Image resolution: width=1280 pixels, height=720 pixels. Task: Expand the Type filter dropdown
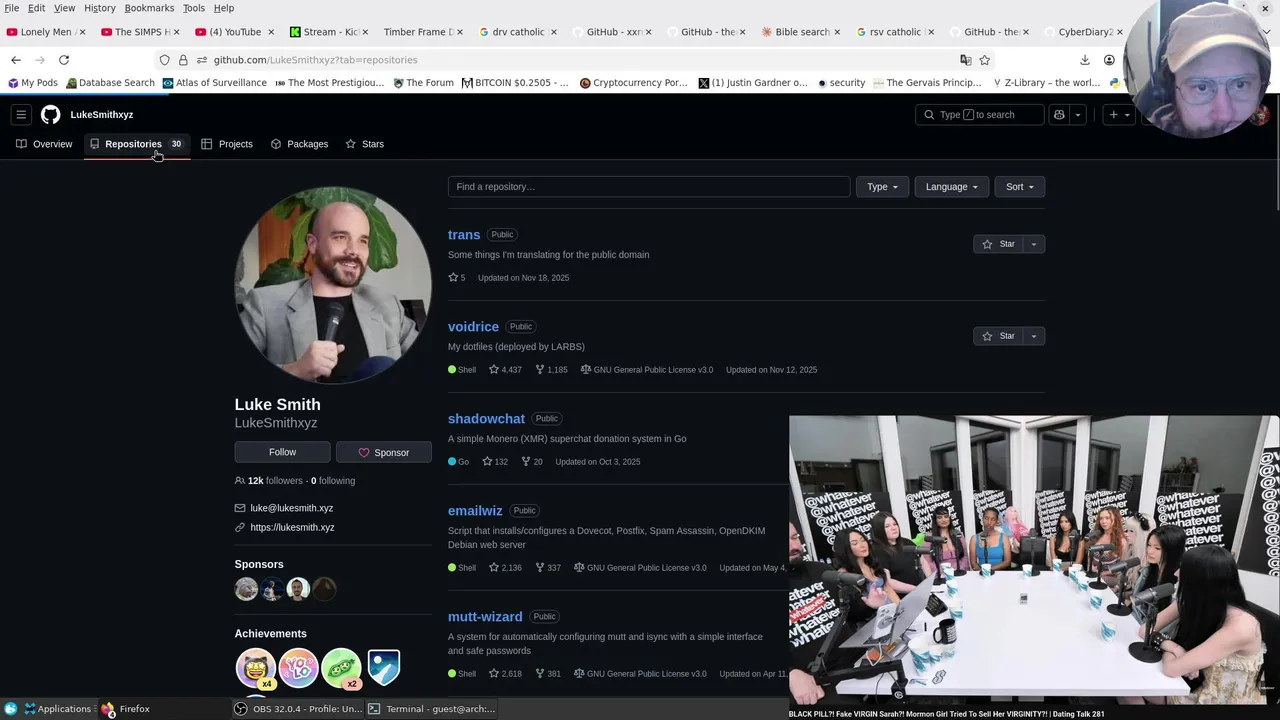click(882, 187)
